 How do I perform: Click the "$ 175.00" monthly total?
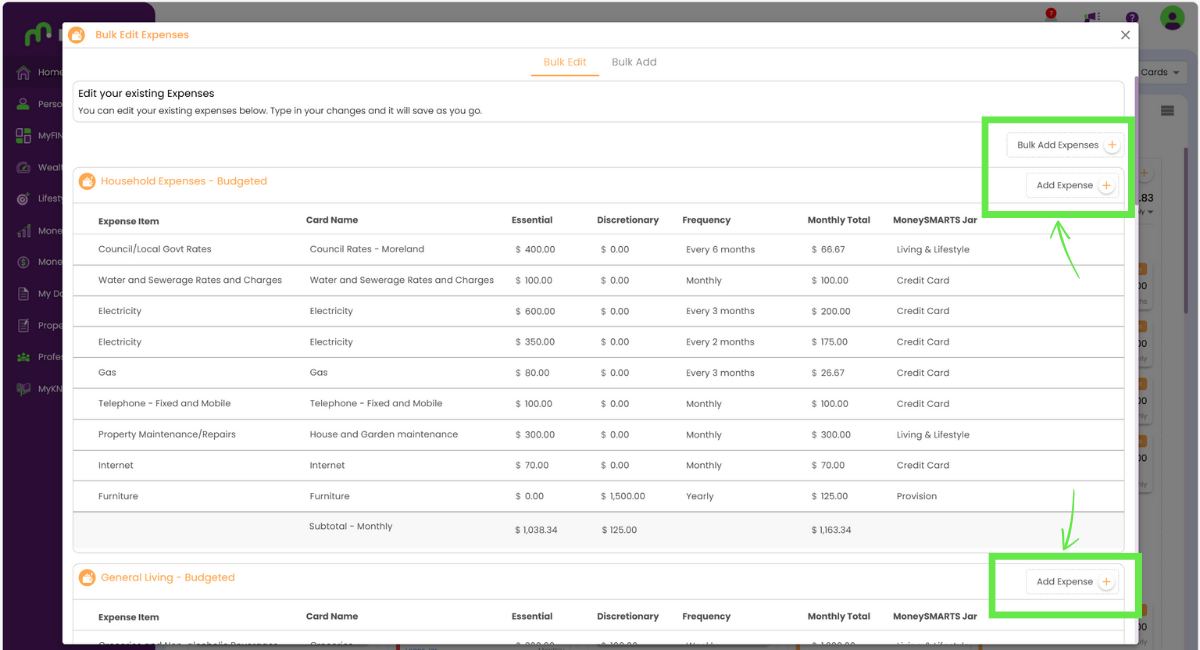click(830, 342)
